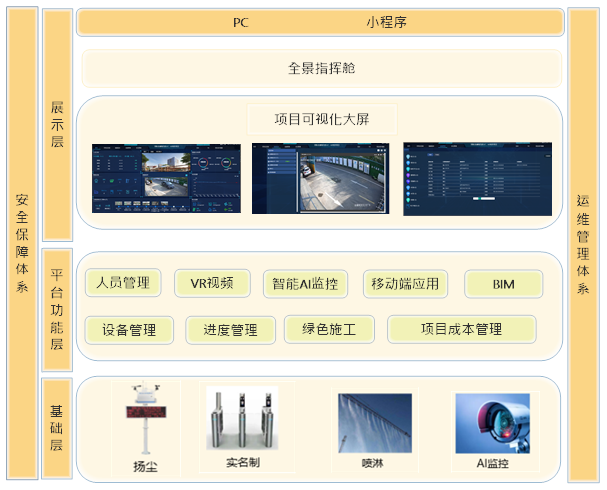Open the 人员管理 module
Screen dimensions: 607x490
(123, 283)
